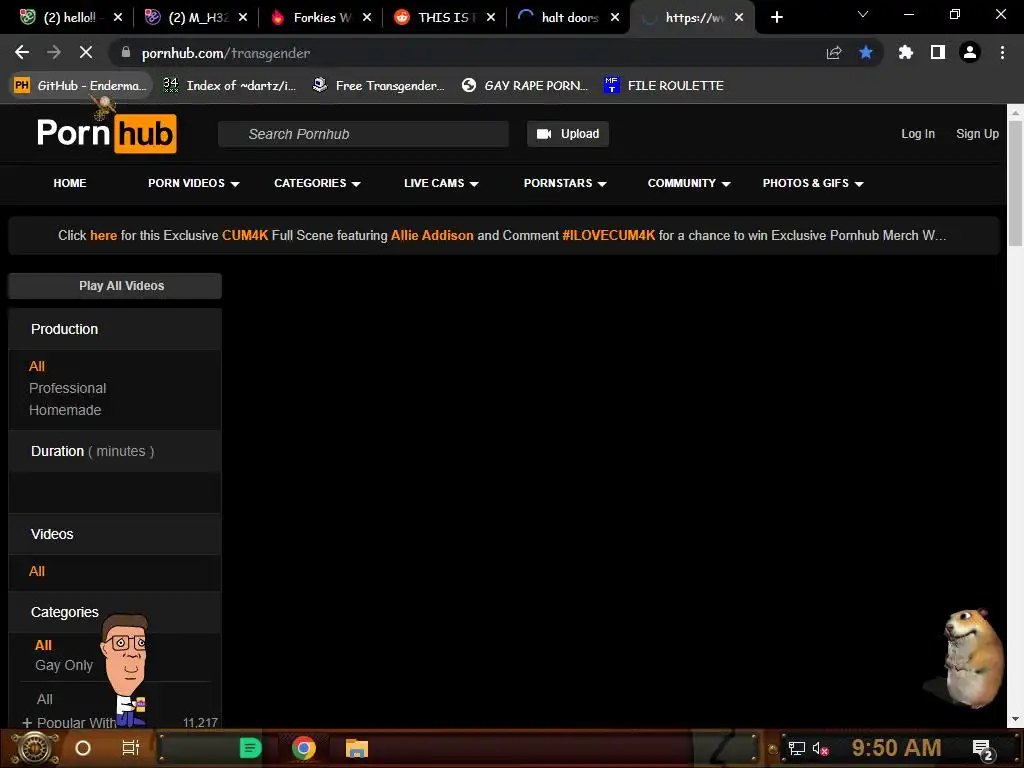1024x768 pixels.
Task: Click the page vertical scrollbar thumb
Action: 1015,183
